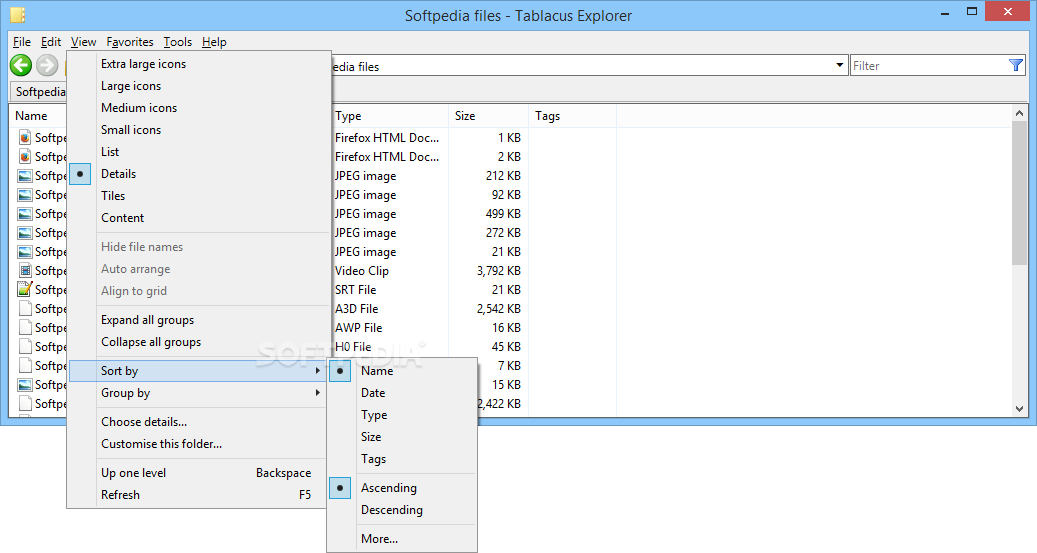Click image icon of 21 KB JPEG
This screenshot has height=553, width=1037.
click(25, 252)
